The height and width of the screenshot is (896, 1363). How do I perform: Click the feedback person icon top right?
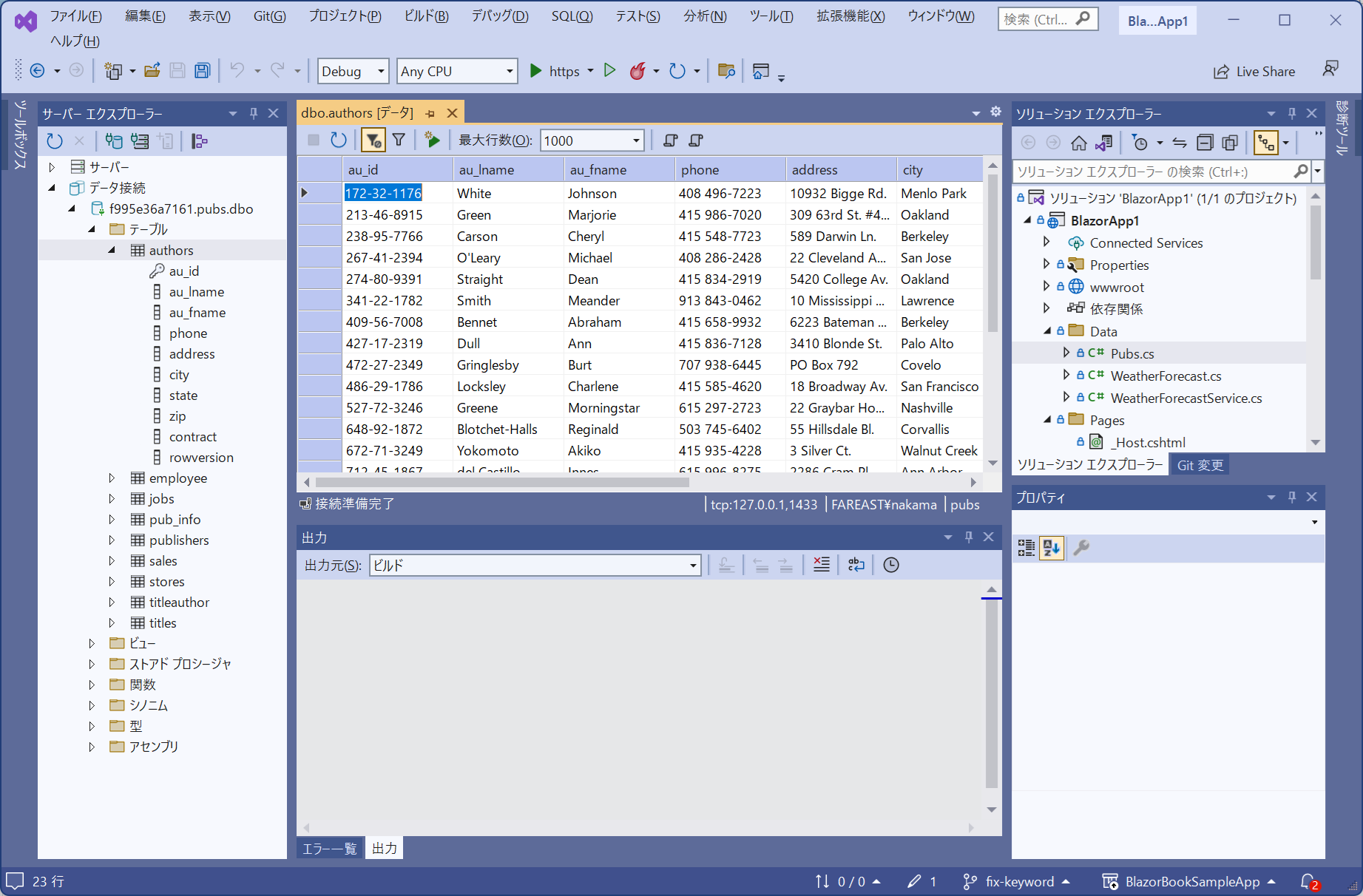point(1330,69)
